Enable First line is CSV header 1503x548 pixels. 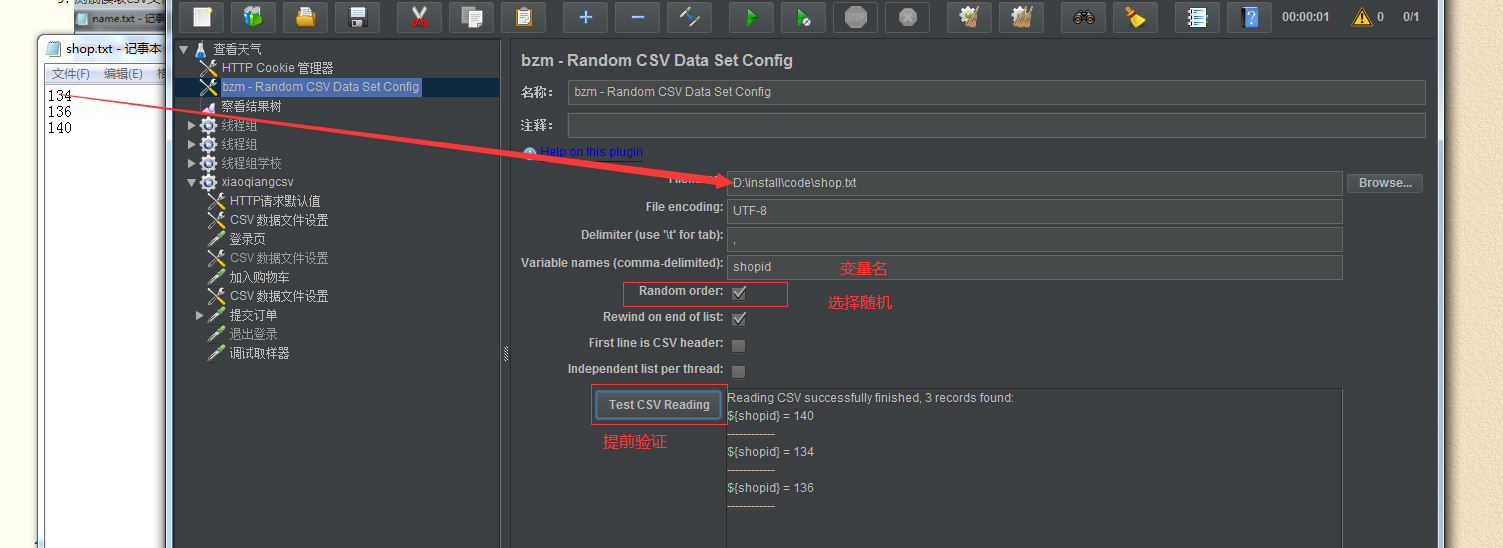tap(738, 345)
